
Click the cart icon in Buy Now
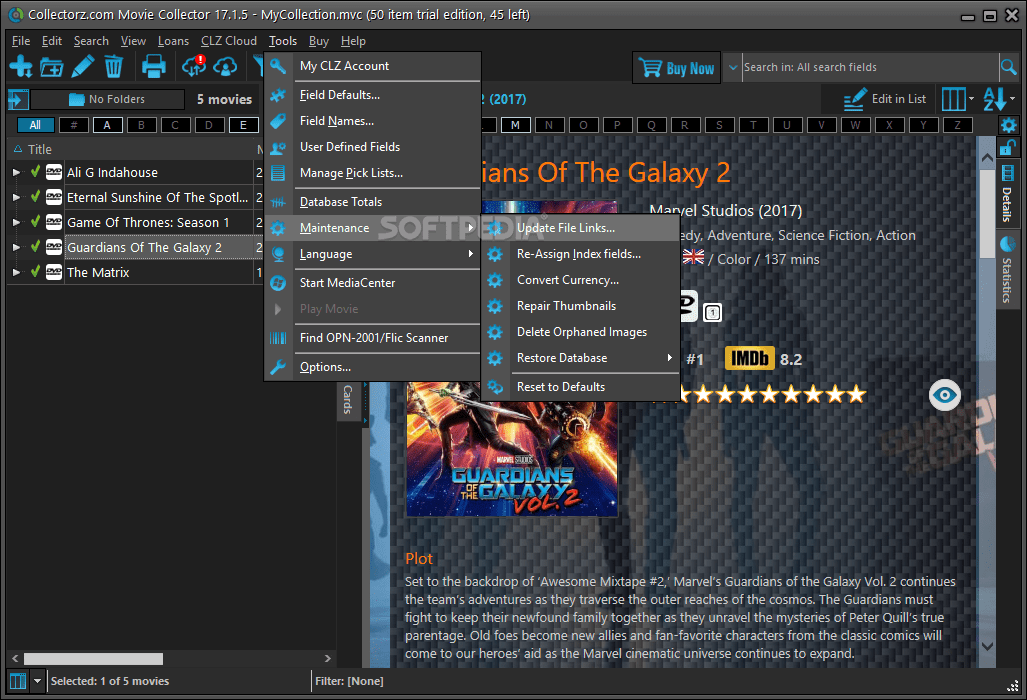[650, 67]
